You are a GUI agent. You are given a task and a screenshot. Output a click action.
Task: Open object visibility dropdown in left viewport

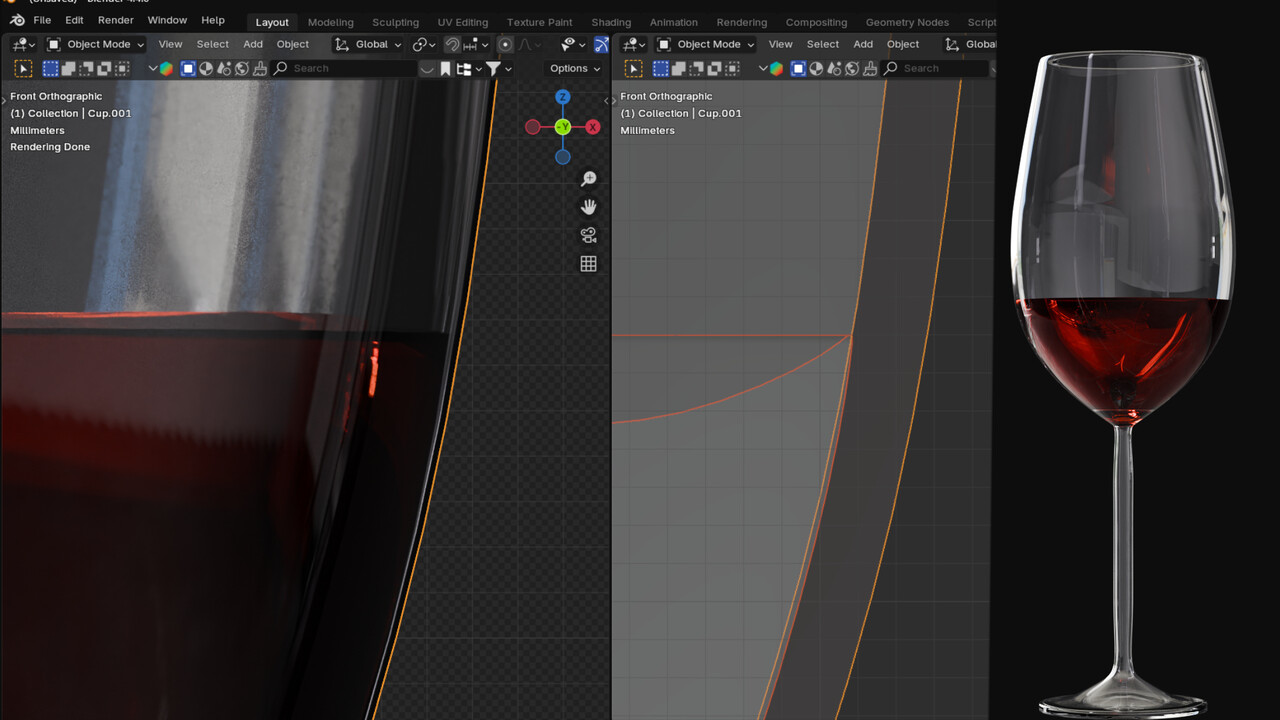573,44
